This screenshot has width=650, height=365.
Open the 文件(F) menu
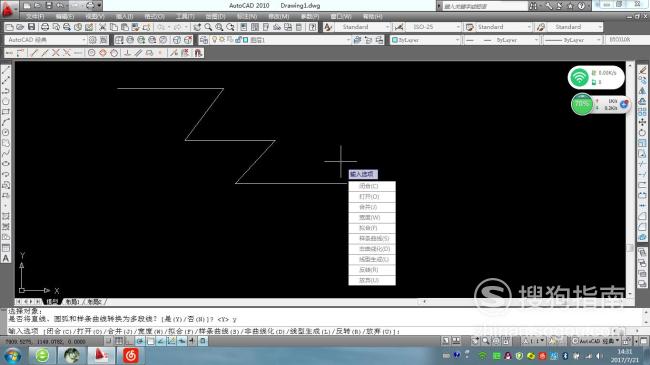pyautogui.click(x=35, y=16)
